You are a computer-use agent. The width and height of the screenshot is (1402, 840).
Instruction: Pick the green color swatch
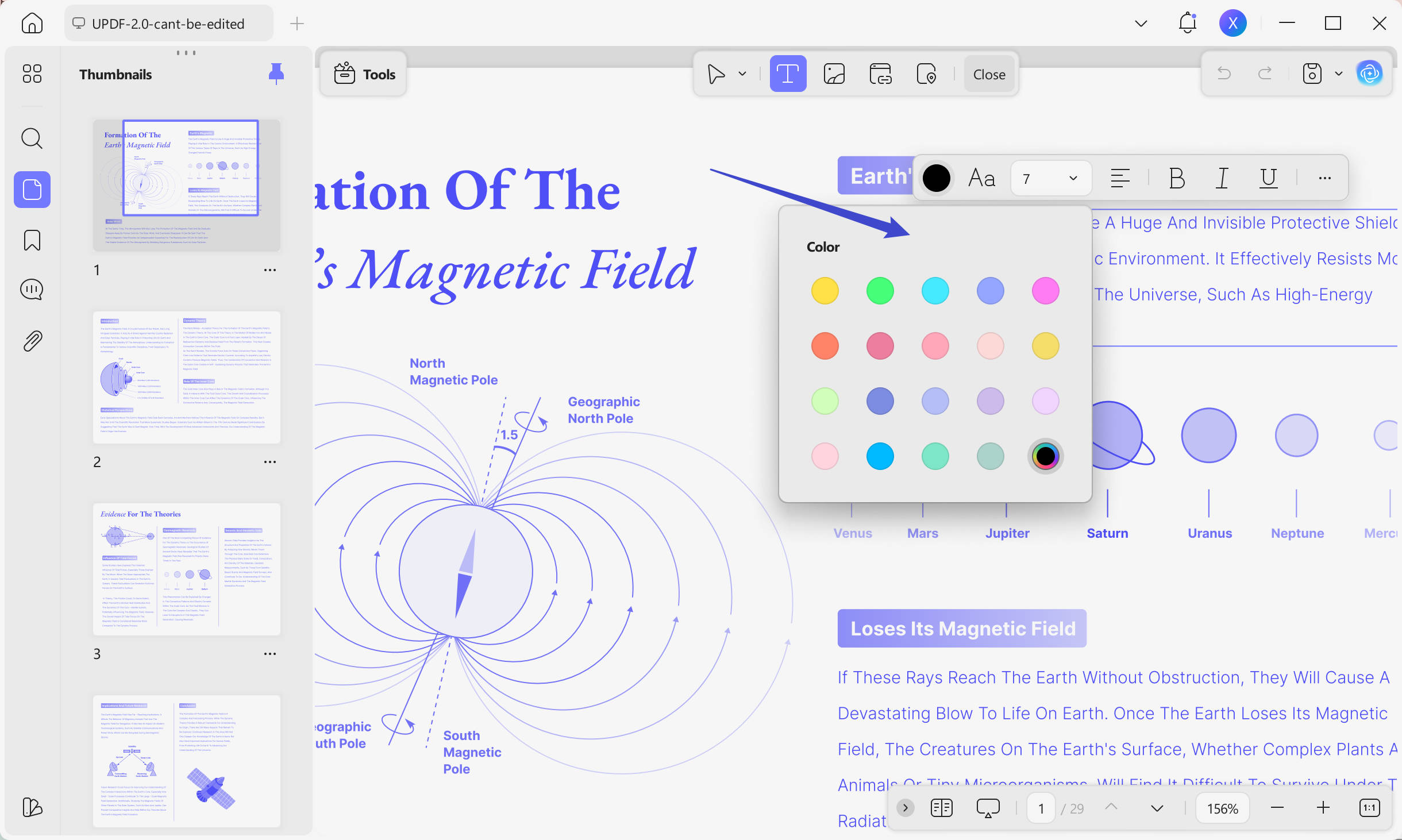880,291
